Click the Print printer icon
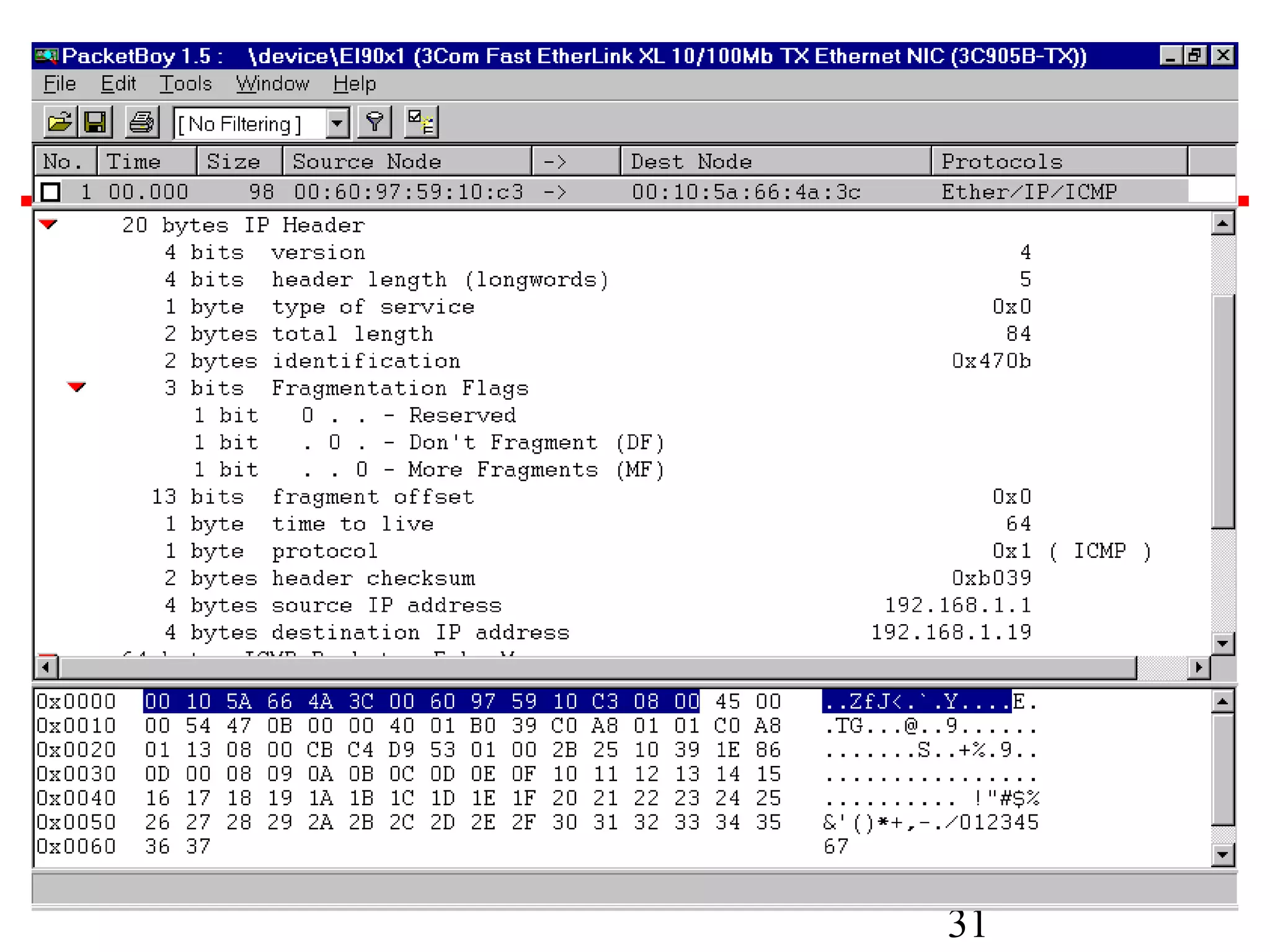1270x952 pixels. [x=142, y=122]
